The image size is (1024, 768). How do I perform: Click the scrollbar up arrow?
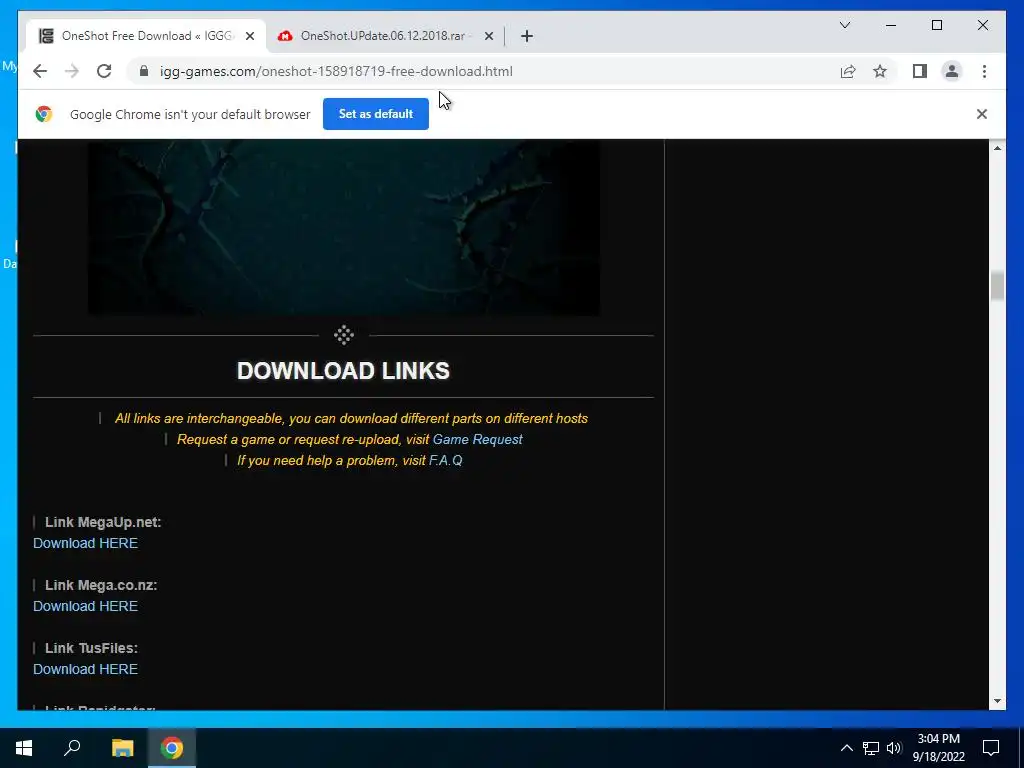997,148
